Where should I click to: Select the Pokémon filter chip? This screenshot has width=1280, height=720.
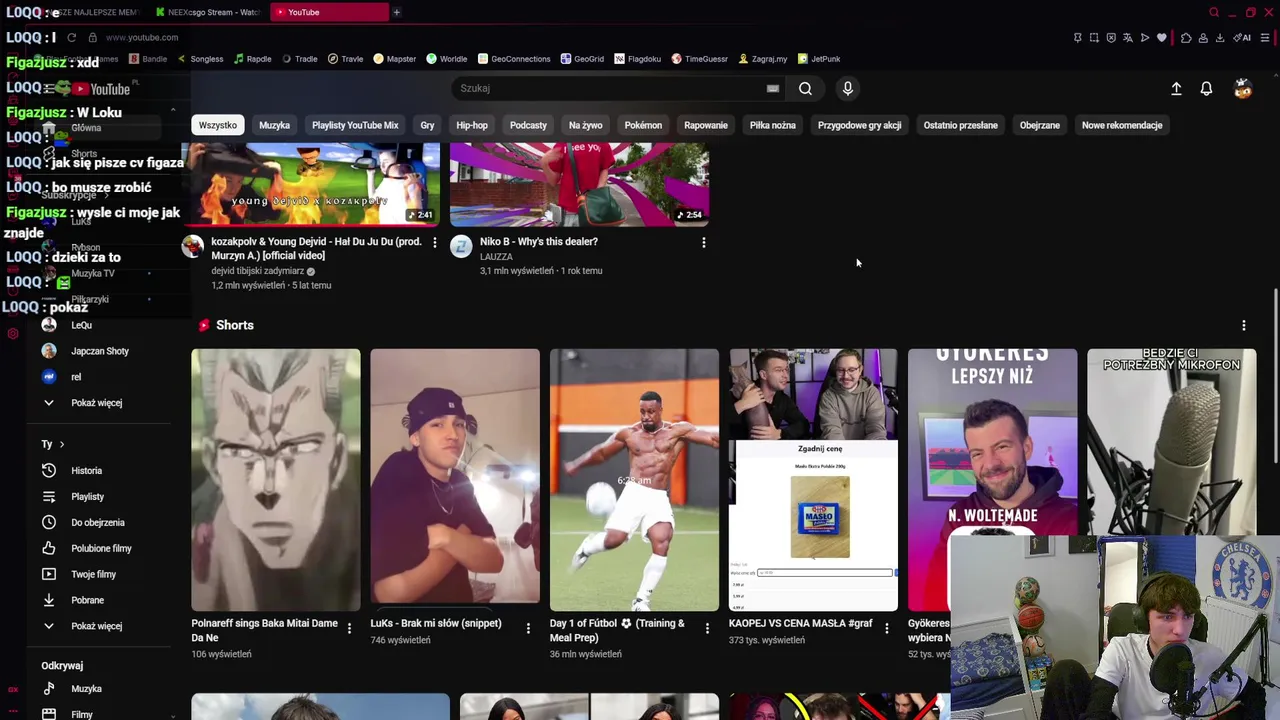(x=643, y=125)
